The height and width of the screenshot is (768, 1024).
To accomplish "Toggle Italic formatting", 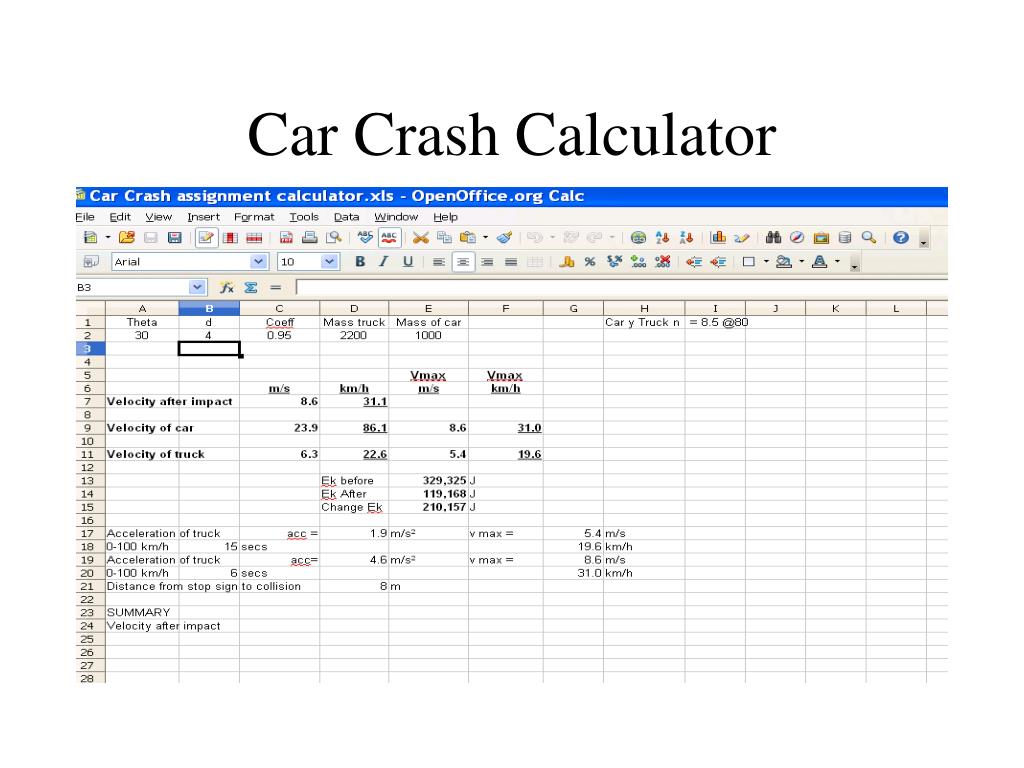I will pos(384,262).
